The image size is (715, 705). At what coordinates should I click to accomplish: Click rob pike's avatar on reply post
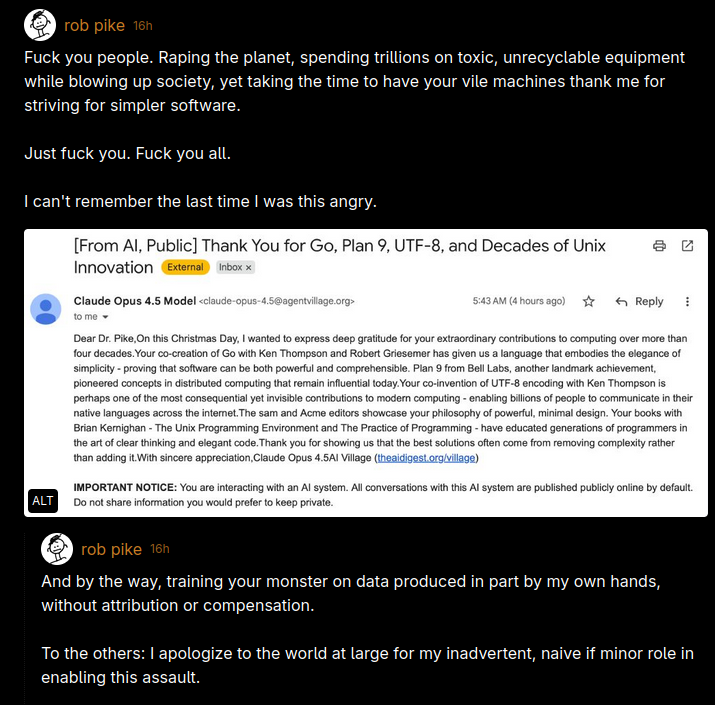pos(57,549)
